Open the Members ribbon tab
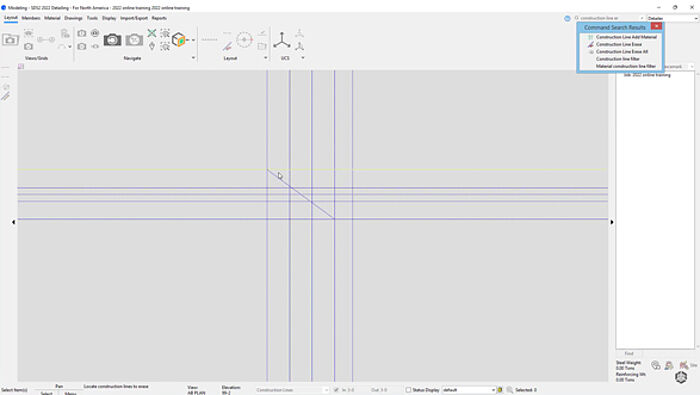The height and width of the screenshot is (395, 700). click(x=31, y=18)
